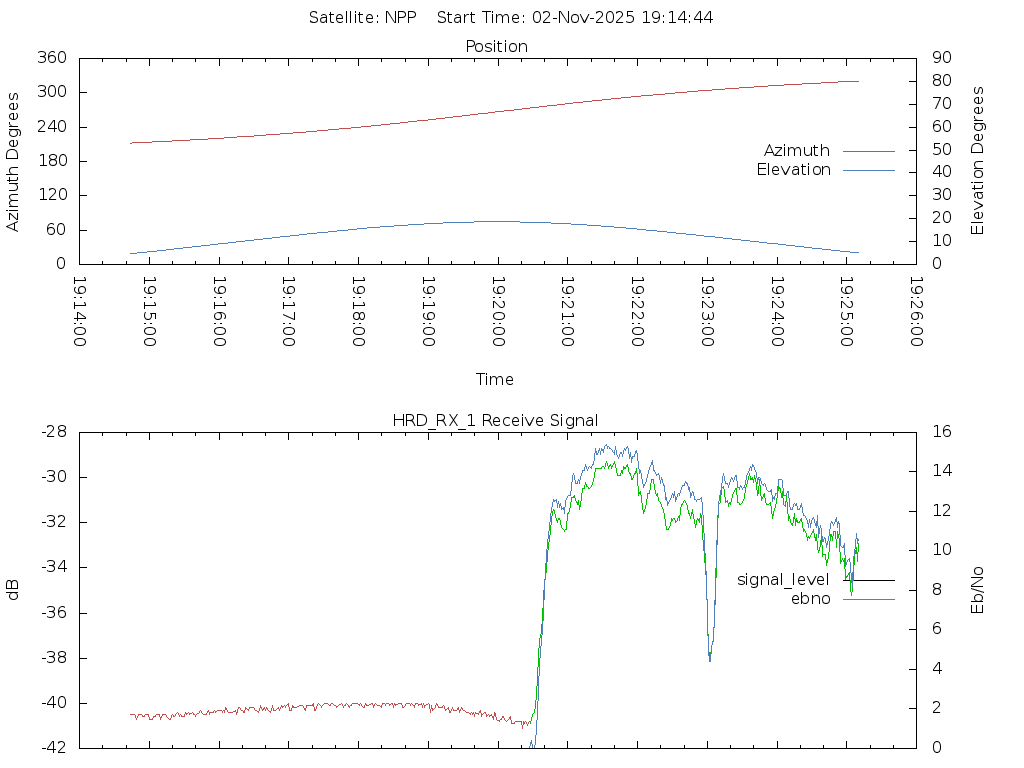Click the HRD_RX_1 Receive Signal chart title
Screen dimensions: 1024x768
tap(495, 421)
